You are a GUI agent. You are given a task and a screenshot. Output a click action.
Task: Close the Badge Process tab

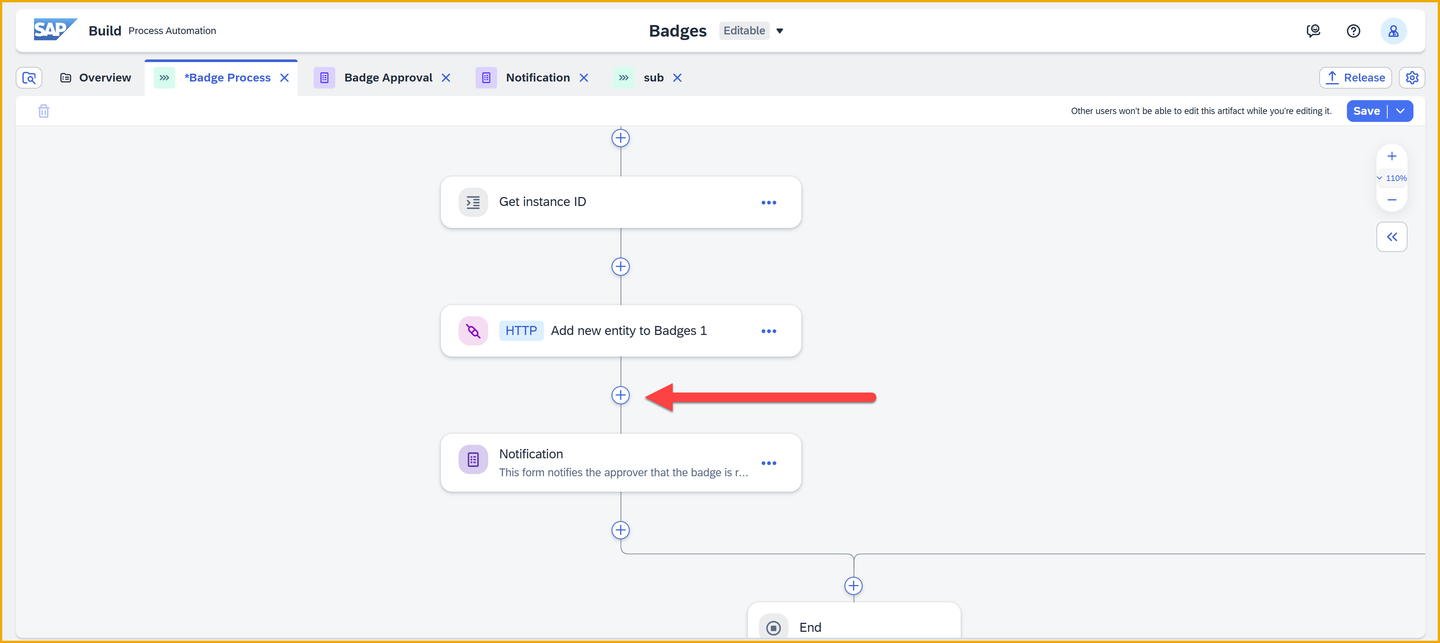(284, 78)
